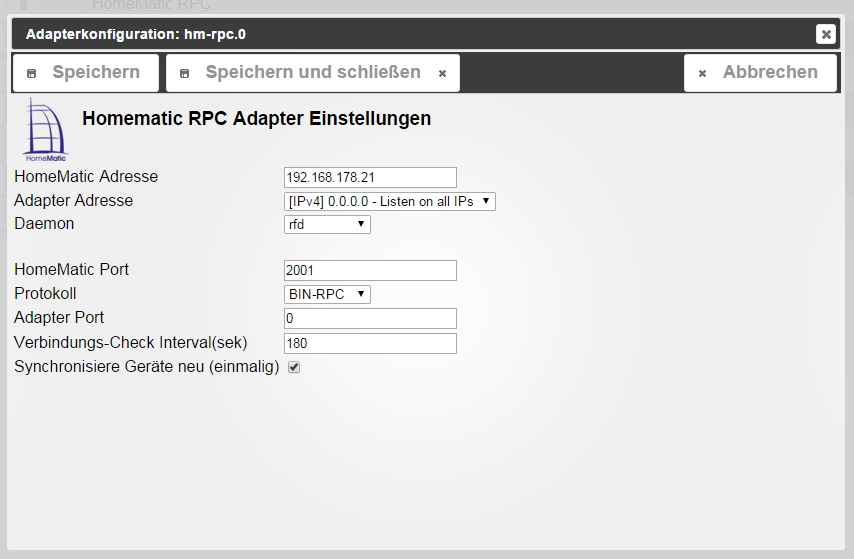Click the HomeMatic logo image
Screen dimensions: 854x559
point(43,129)
